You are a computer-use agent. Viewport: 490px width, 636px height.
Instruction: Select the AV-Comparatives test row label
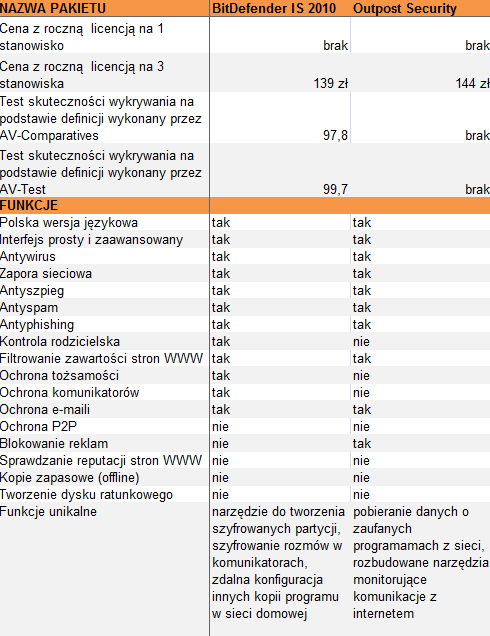click(101, 118)
